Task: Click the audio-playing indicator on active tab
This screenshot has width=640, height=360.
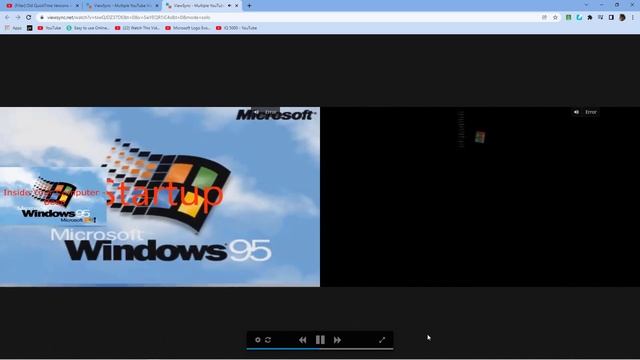Action: 229,6
